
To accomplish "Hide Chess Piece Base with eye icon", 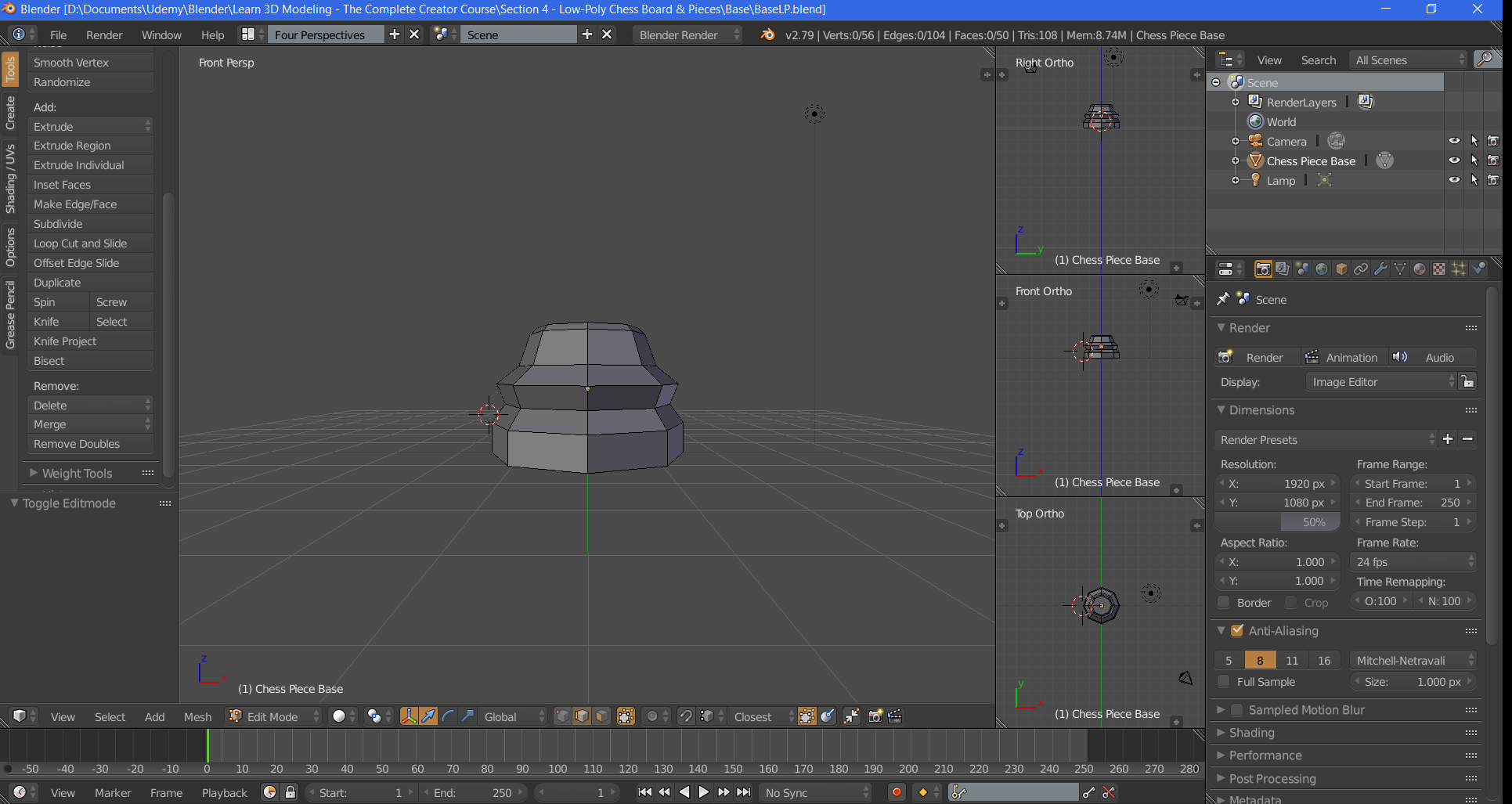I will point(1454,160).
